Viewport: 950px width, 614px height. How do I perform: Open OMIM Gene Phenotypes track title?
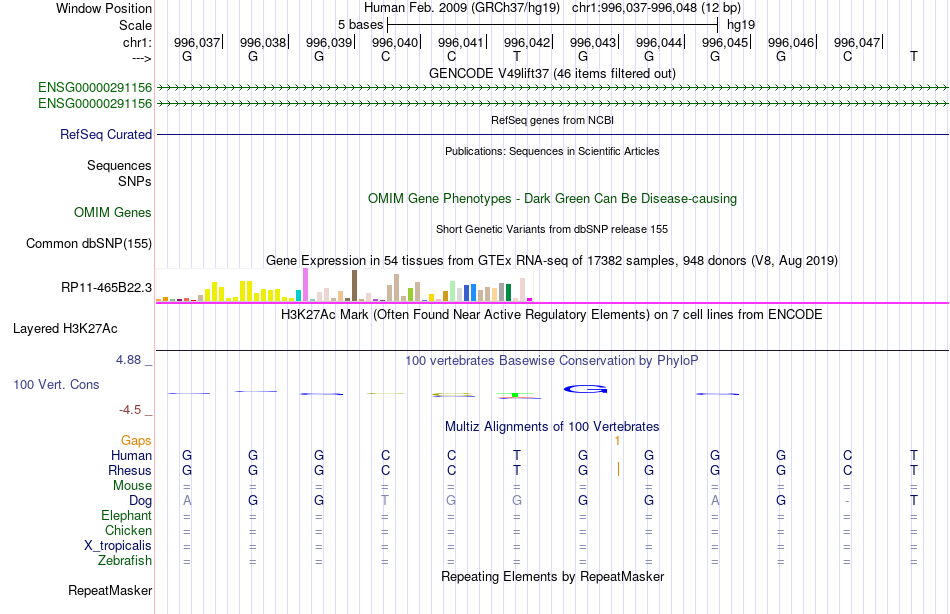[x=552, y=199]
